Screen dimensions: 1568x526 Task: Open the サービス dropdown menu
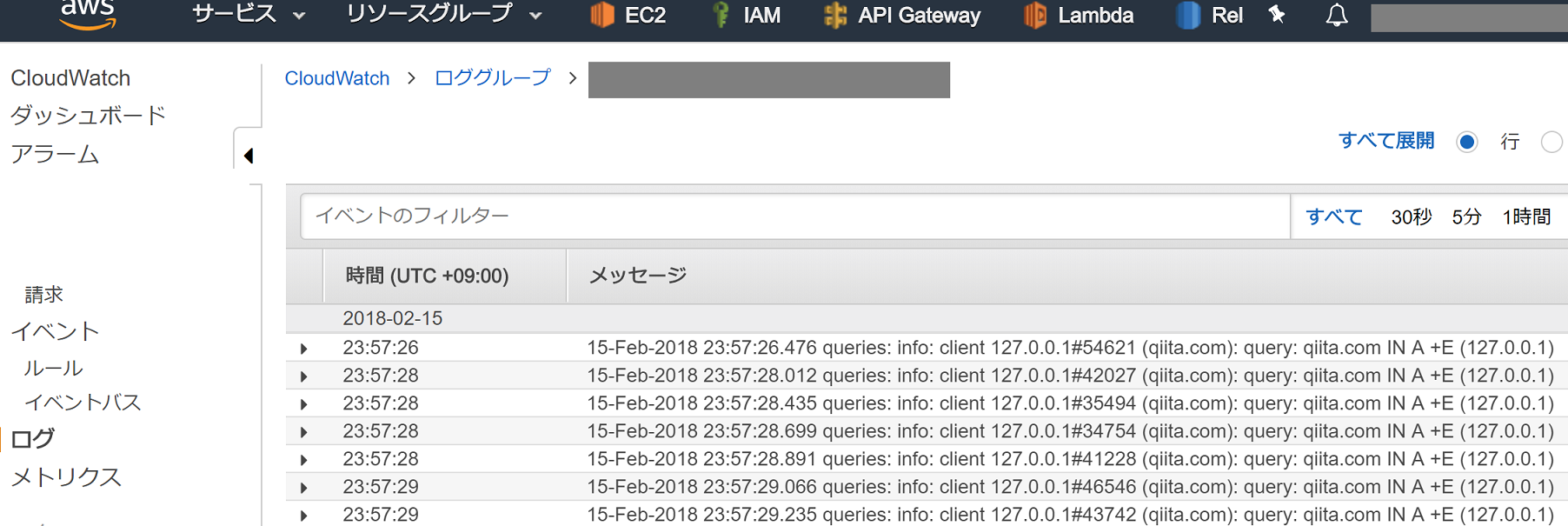(249, 15)
